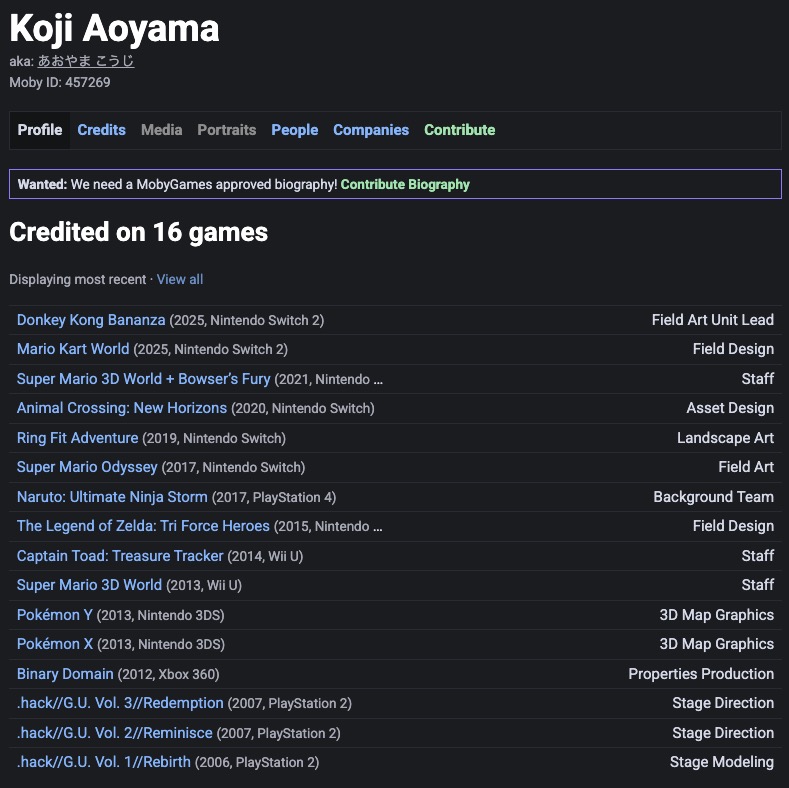The width and height of the screenshot is (789, 788).
Task: Click Ring Fit Adventure link
Action: pyautogui.click(x=77, y=438)
